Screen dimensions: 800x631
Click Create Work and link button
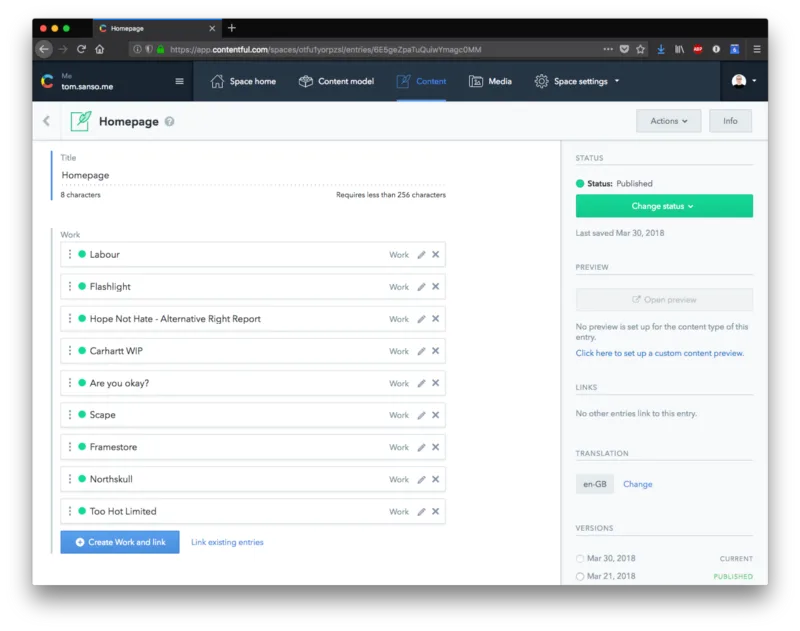point(120,542)
